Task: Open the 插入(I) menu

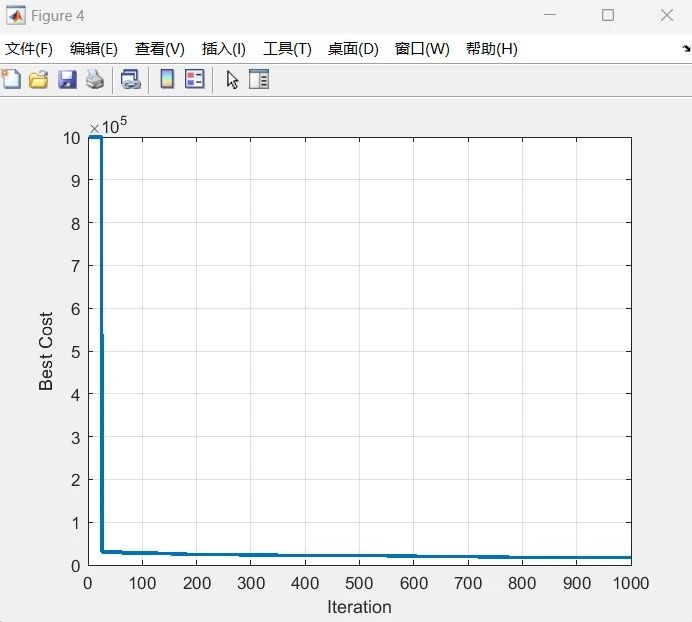Action: point(224,49)
